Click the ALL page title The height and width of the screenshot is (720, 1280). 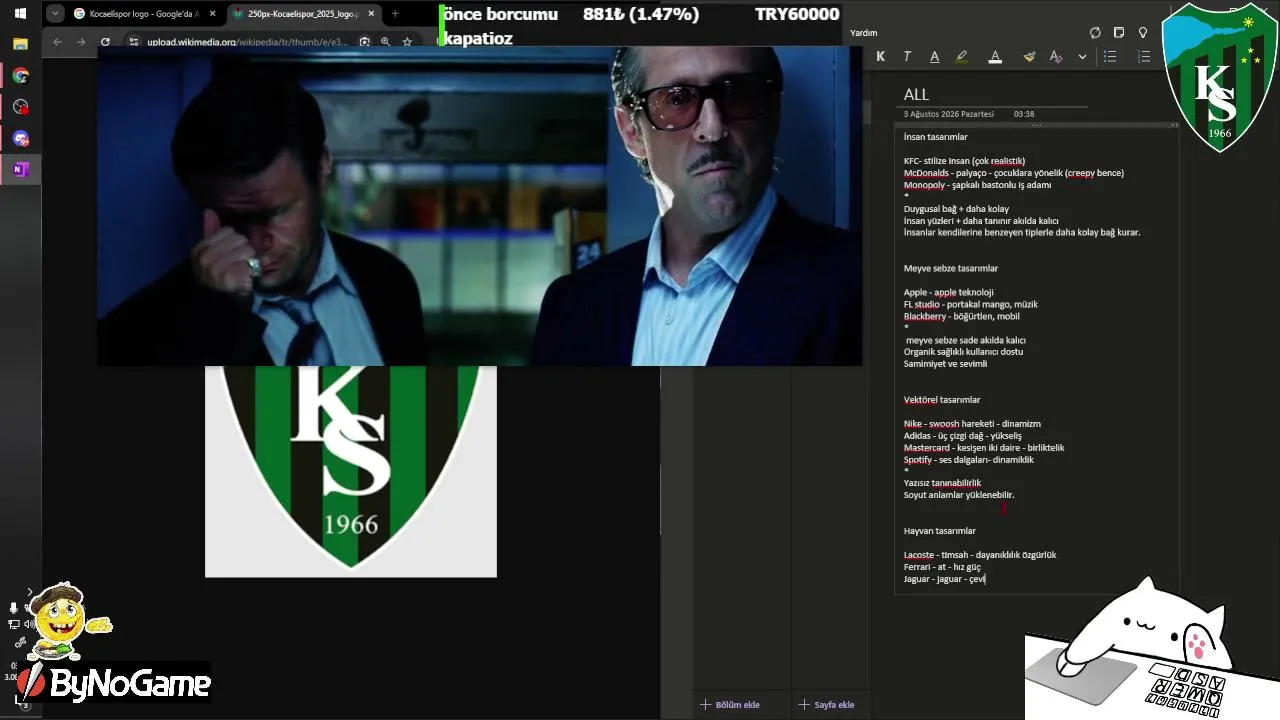[x=916, y=94]
